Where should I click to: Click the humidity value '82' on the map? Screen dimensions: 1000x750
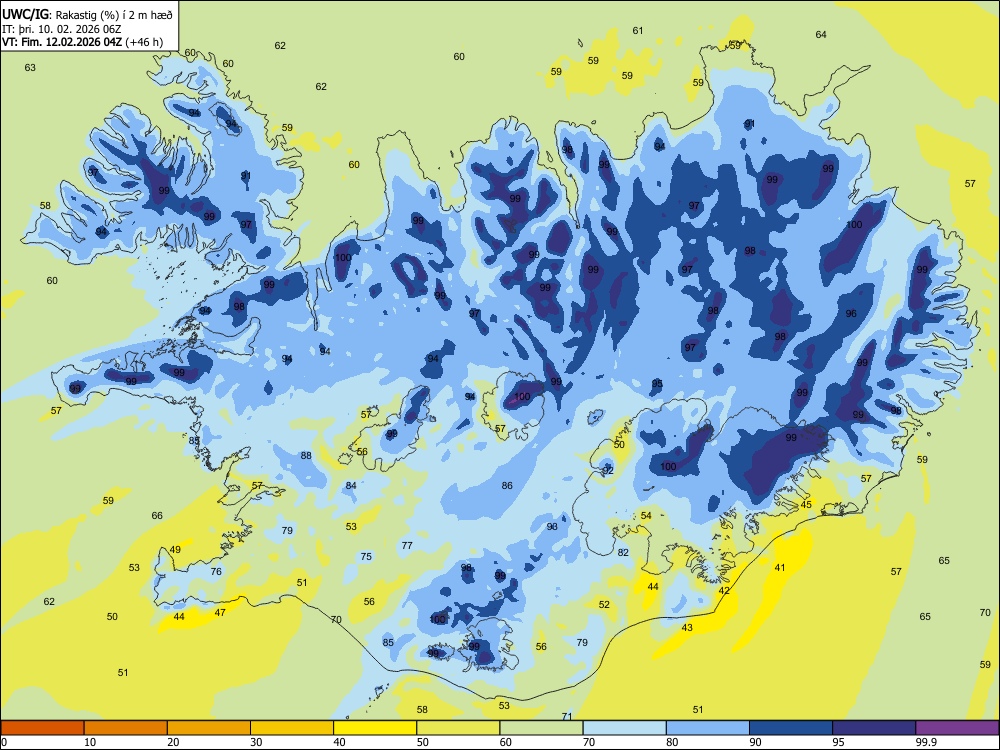(623, 552)
